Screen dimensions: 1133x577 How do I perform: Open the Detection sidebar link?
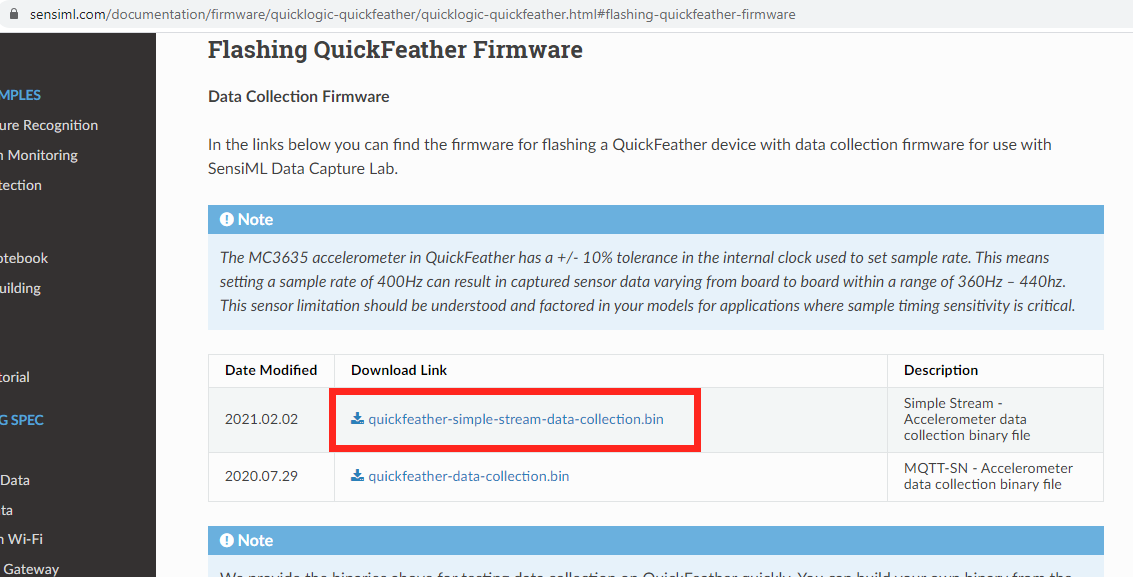pyautogui.click(x=21, y=186)
